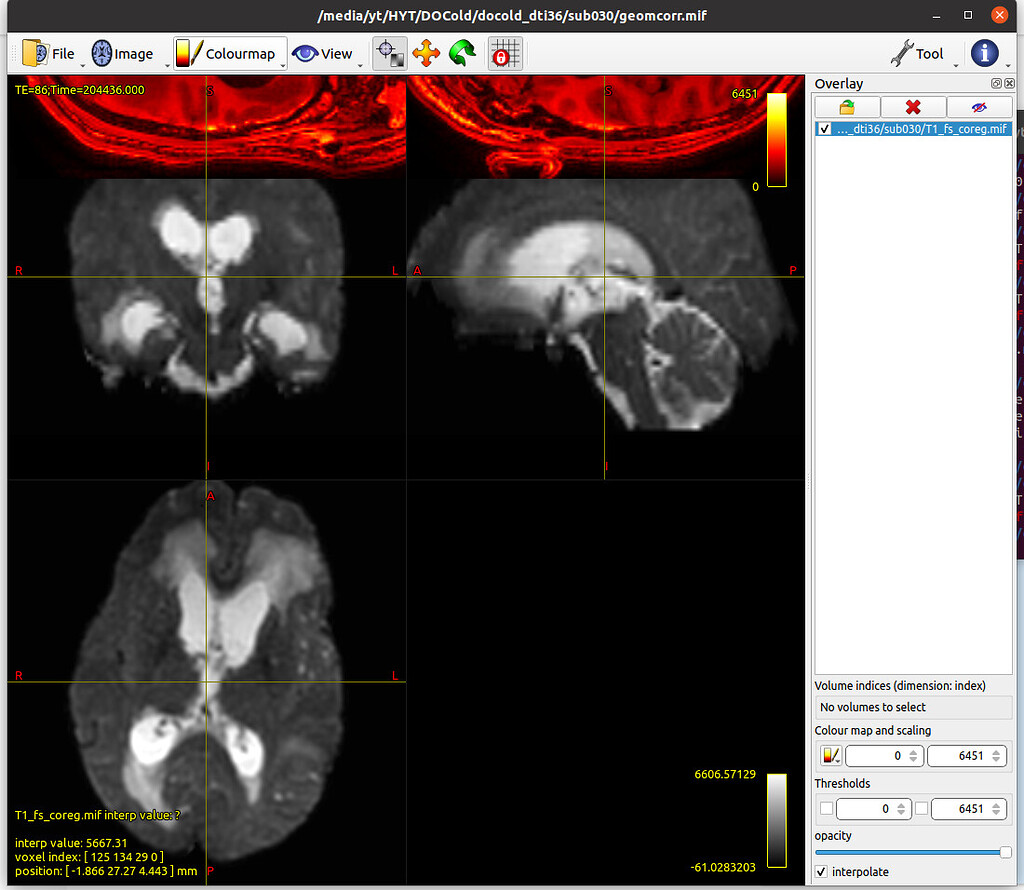This screenshot has width=1024, height=890.
Task: Uncheck the T1_fs_coreg.mif overlay visibility
Action: tap(824, 128)
